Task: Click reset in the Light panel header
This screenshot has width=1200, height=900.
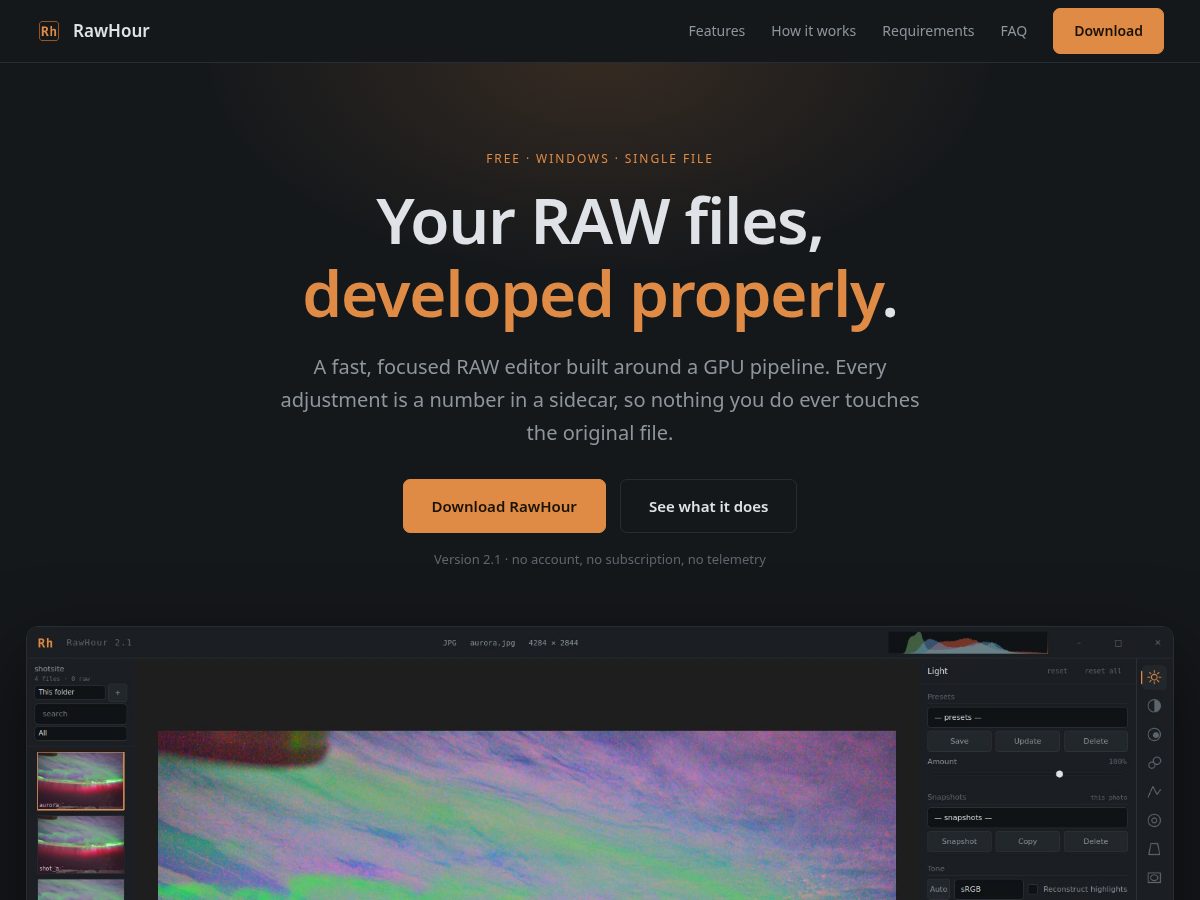Action: 1057,671
